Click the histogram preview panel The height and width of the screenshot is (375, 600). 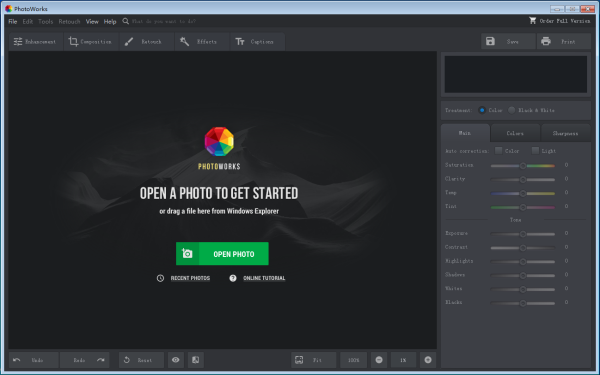coord(515,74)
